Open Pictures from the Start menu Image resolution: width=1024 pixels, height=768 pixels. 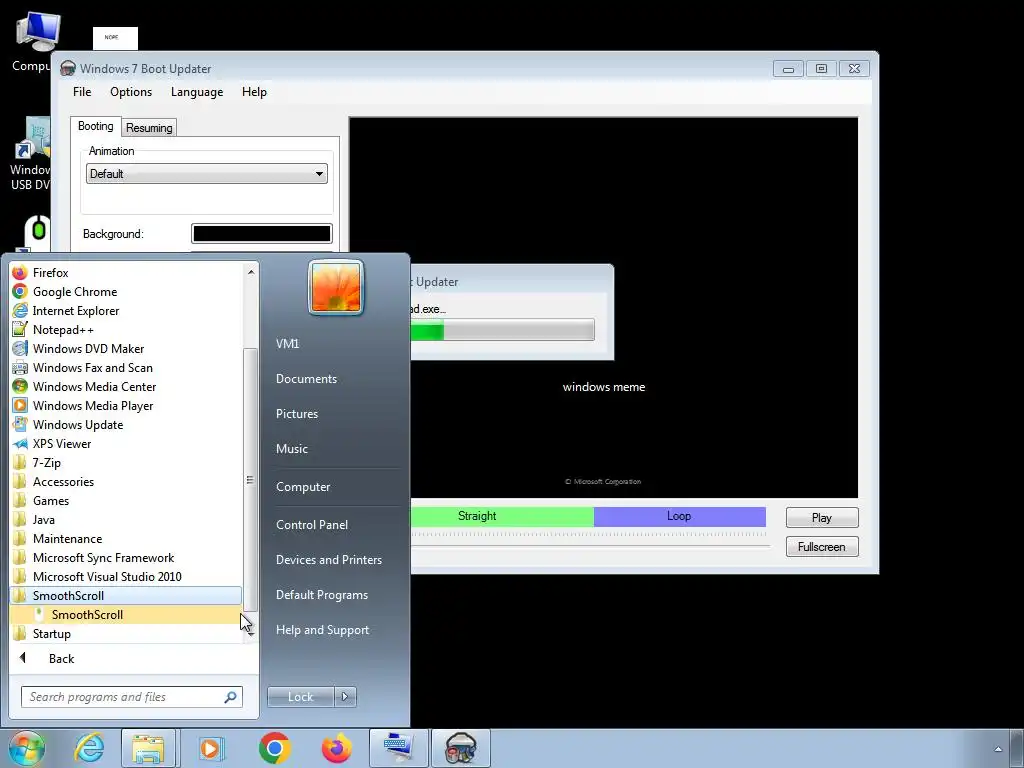[296, 414]
